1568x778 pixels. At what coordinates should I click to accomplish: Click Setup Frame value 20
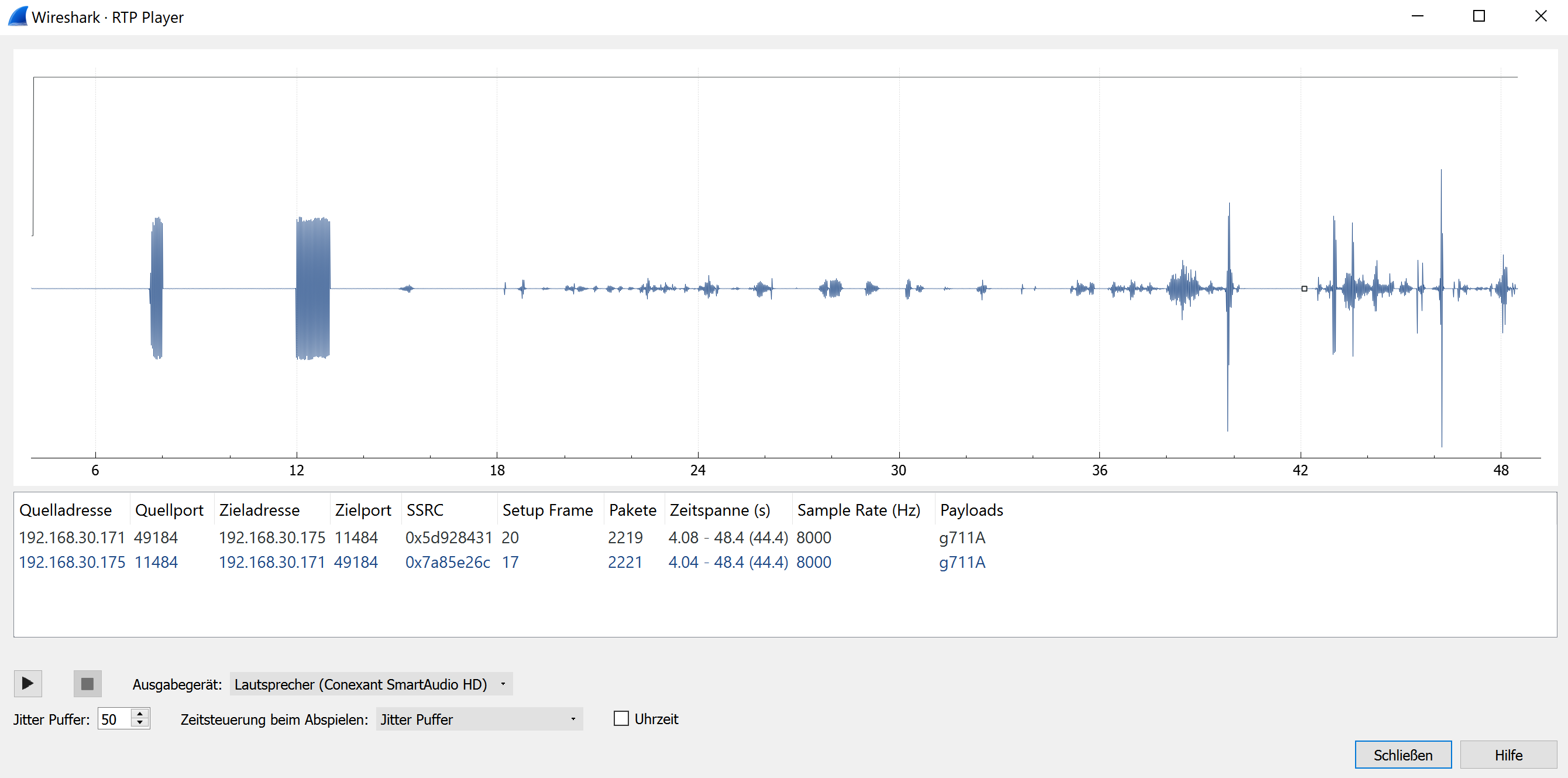(x=510, y=537)
